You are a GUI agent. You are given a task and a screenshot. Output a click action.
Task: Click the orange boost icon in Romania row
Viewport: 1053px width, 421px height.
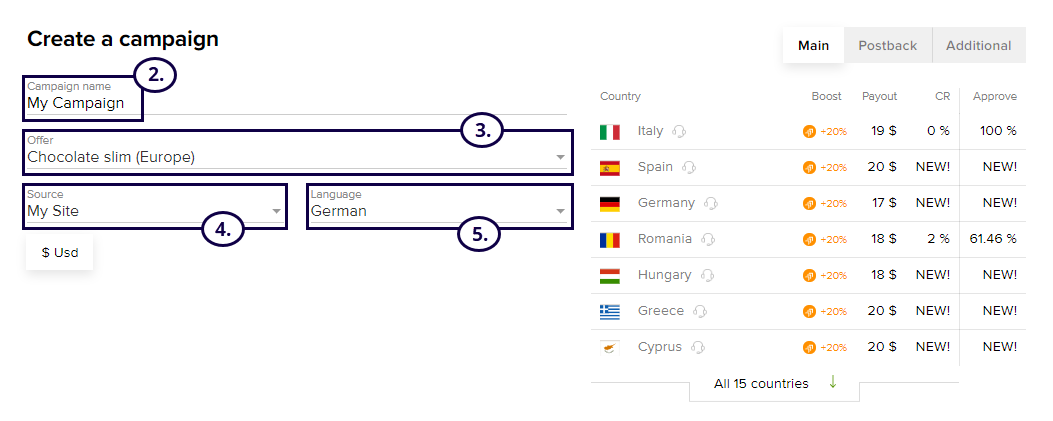[x=809, y=240]
